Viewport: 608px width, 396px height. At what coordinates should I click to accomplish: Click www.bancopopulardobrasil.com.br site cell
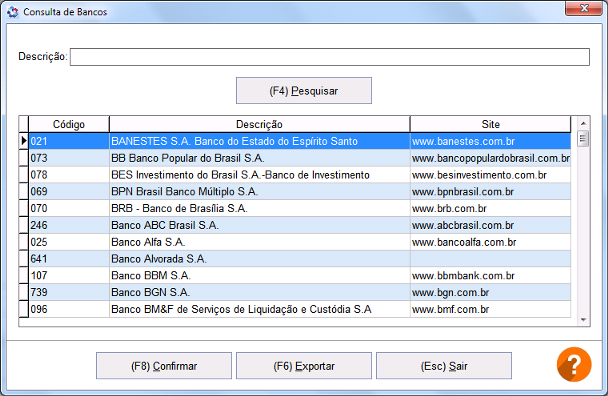click(x=491, y=158)
